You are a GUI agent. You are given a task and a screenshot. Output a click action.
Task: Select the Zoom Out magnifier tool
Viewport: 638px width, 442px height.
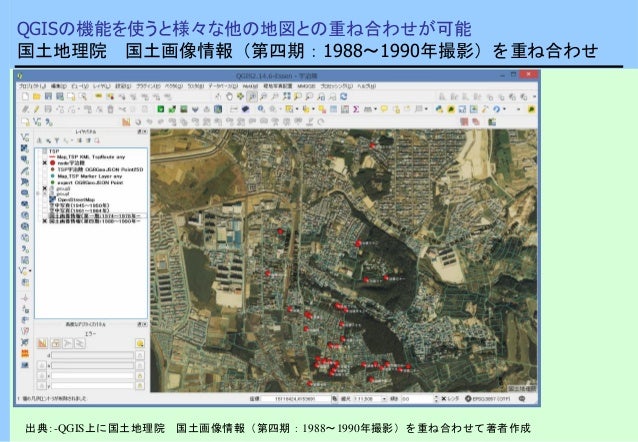point(264,96)
